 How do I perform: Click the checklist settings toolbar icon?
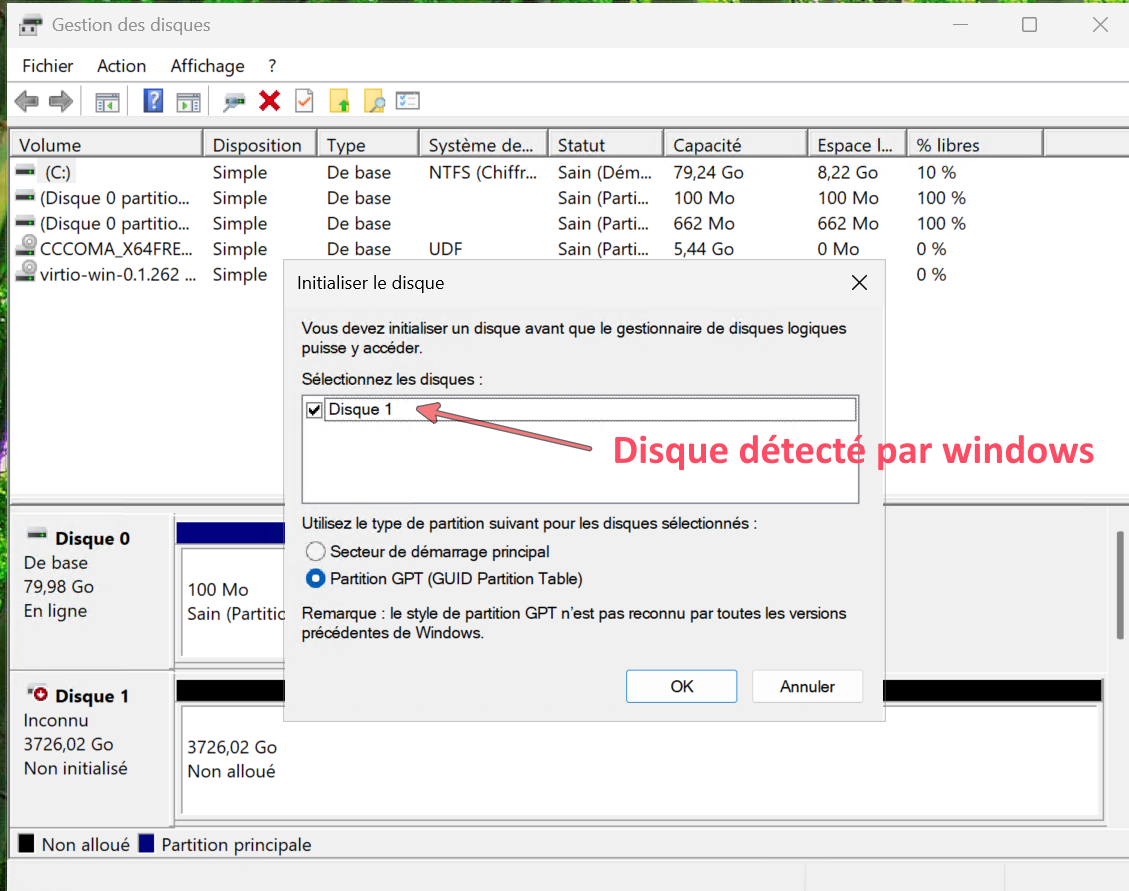408,101
